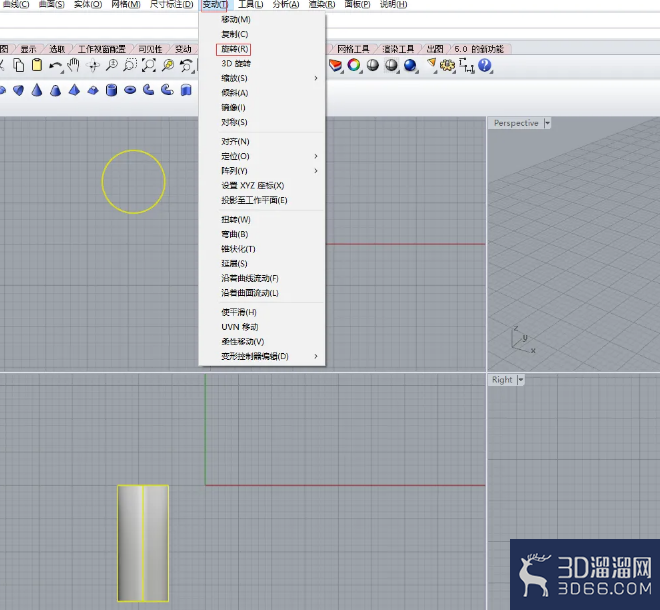Open the 工具(L) menu
Screen dimensions: 660x610
[x=250, y=5]
